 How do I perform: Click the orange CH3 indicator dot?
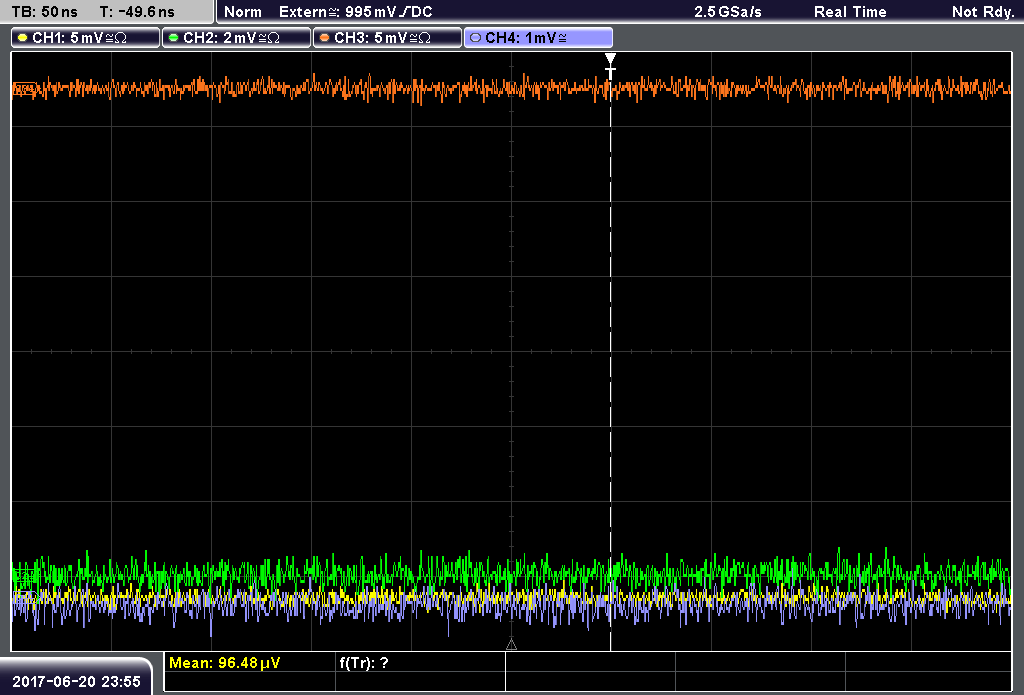click(x=325, y=38)
